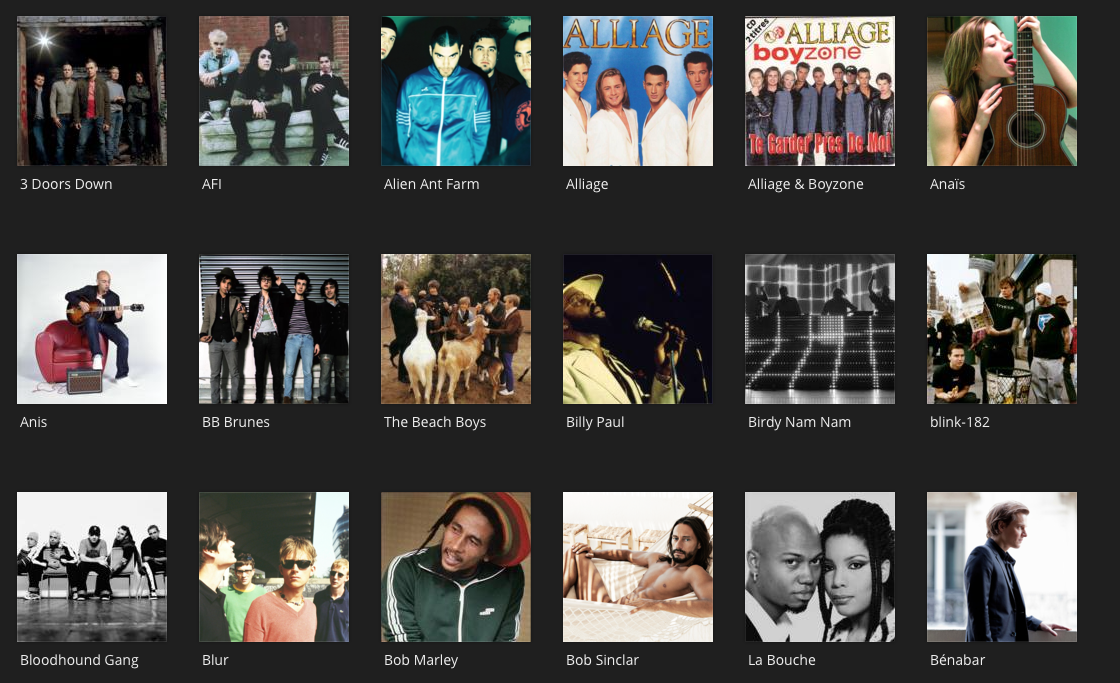1120x683 pixels.
Task: Select the Blur artist image
Action: (274, 567)
